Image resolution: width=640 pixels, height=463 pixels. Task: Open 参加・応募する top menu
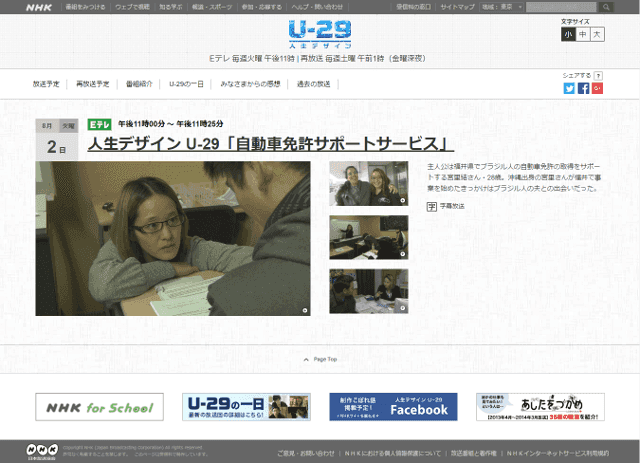tap(262, 7)
